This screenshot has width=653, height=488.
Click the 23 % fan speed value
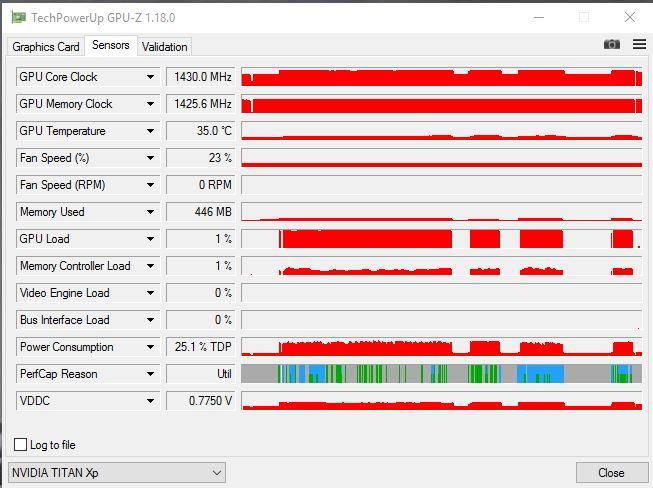(x=201, y=158)
